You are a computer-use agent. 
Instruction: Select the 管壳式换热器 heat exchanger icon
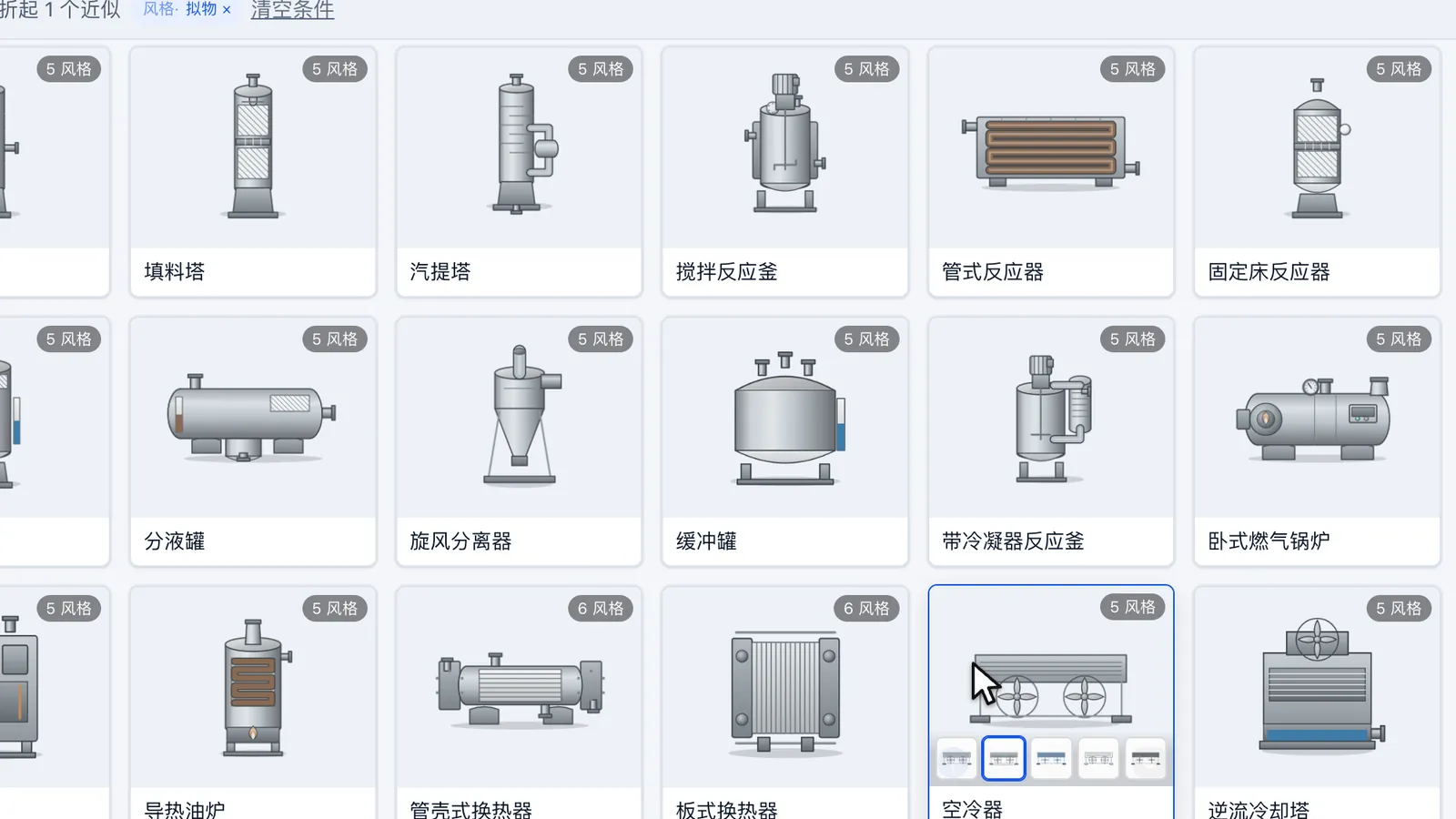pos(521,691)
